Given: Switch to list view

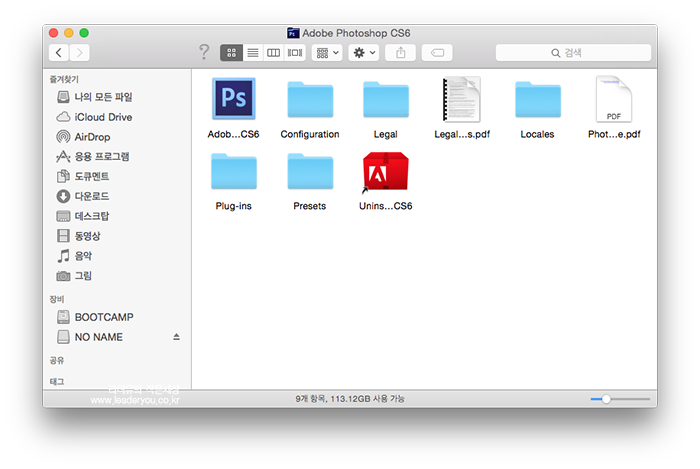Looking at the screenshot, I should 253,53.
